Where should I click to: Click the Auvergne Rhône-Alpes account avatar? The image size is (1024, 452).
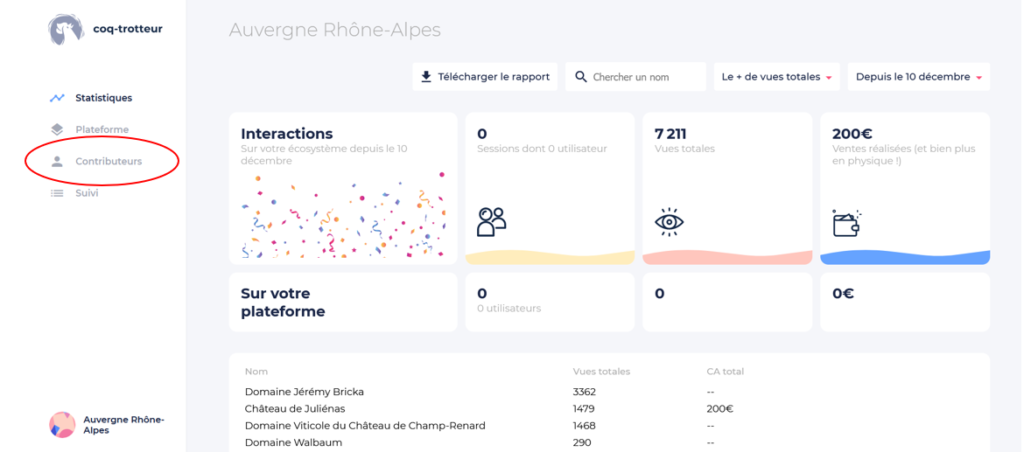tap(62, 425)
